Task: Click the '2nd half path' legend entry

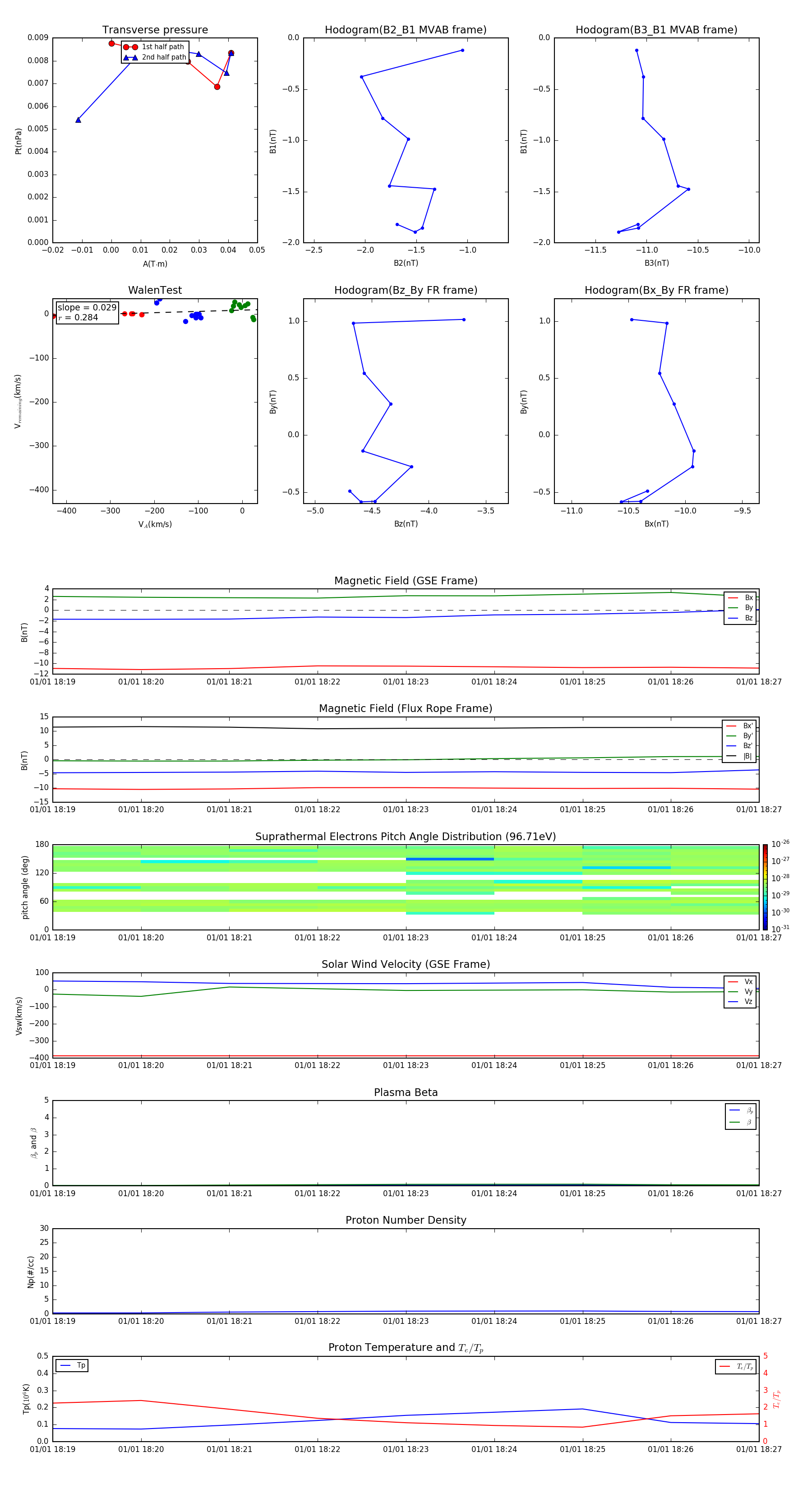Action: tap(155, 57)
